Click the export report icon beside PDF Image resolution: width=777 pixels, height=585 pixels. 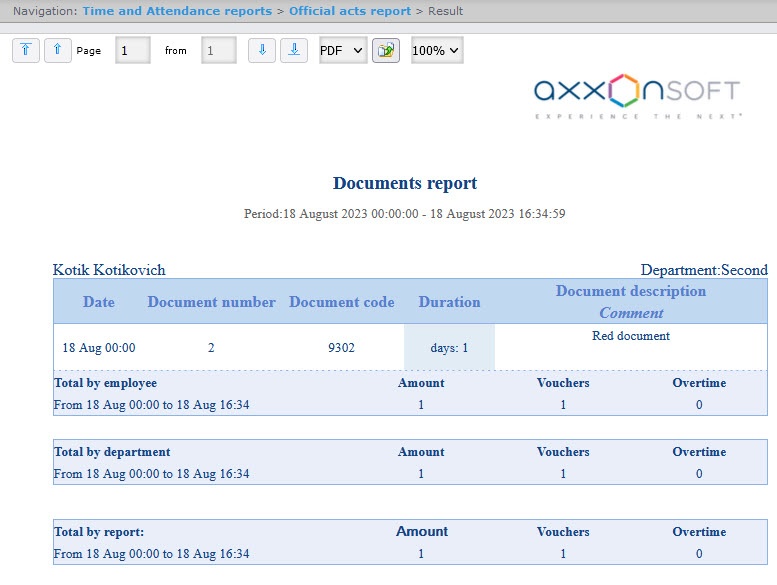pyautogui.click(x=386, y=50)
